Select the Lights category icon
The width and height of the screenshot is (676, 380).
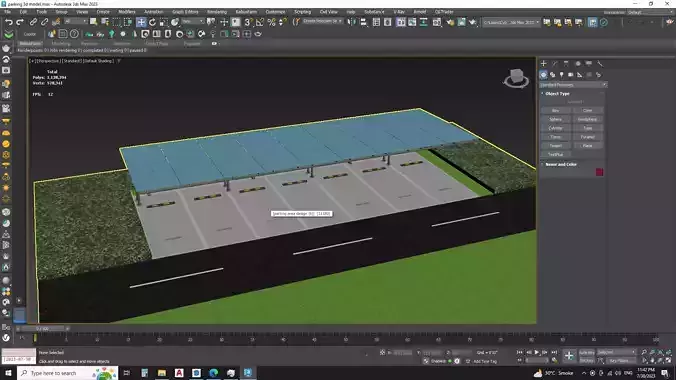[x=561, y=75]
